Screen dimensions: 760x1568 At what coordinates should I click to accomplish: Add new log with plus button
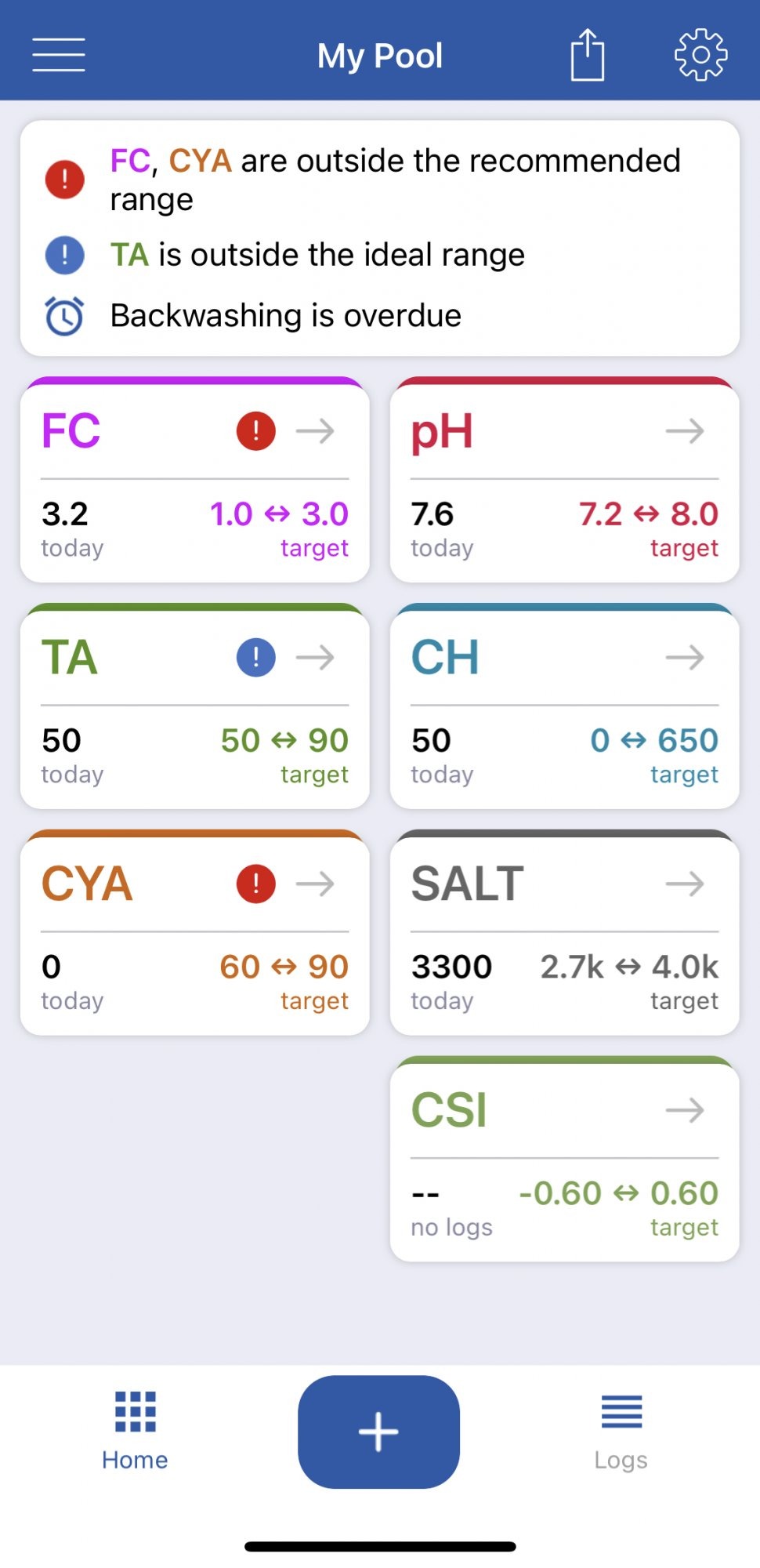378,1432
